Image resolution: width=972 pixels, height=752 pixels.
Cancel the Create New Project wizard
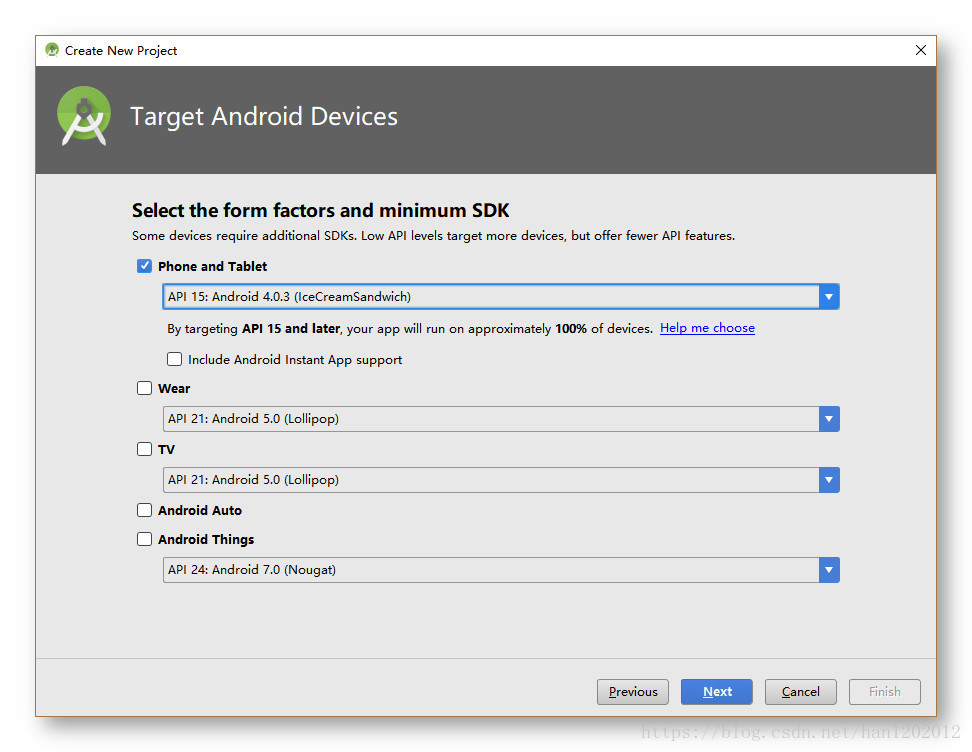pos(800,691)
